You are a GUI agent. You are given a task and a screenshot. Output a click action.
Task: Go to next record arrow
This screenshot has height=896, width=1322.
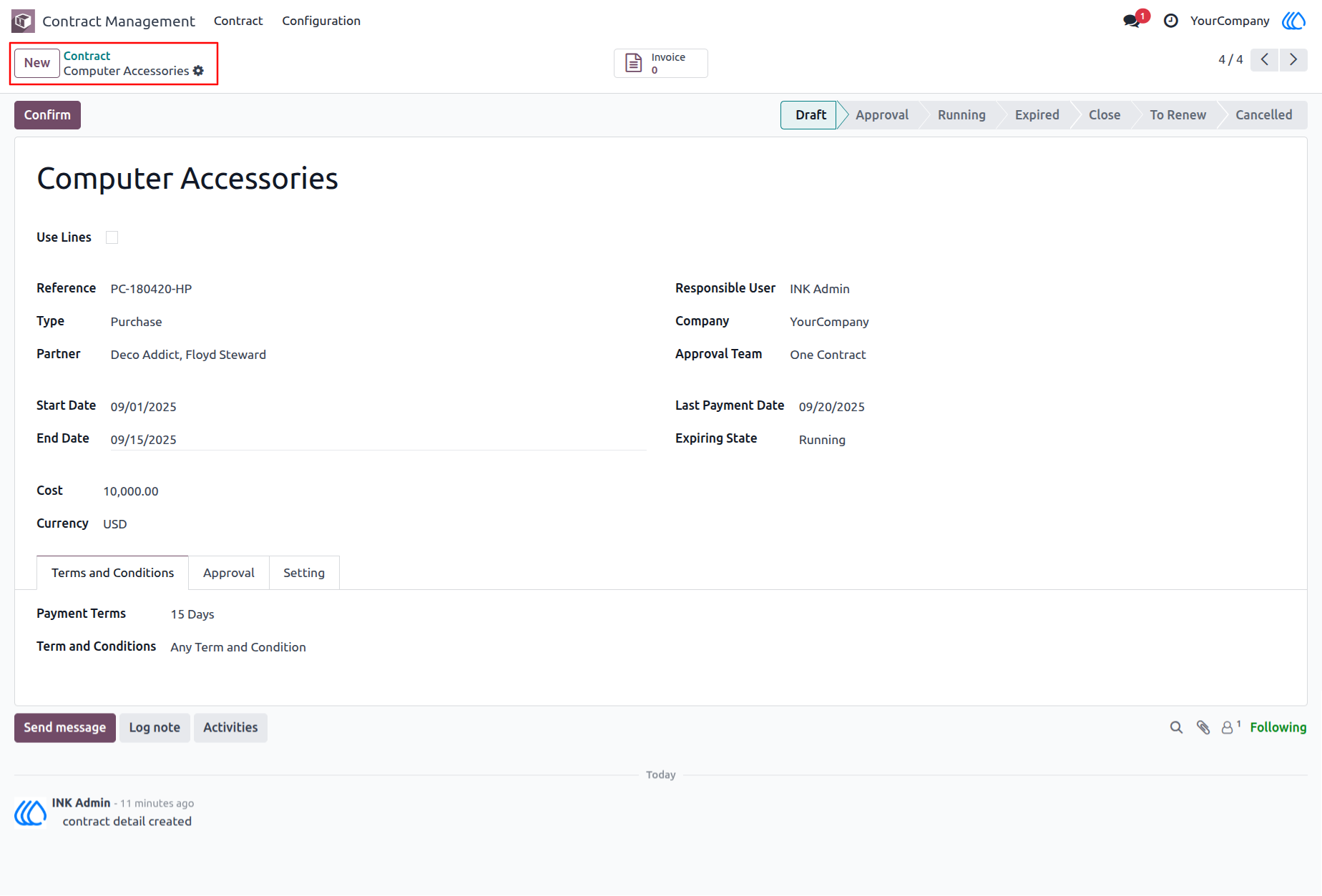(x=1293, y=59)
